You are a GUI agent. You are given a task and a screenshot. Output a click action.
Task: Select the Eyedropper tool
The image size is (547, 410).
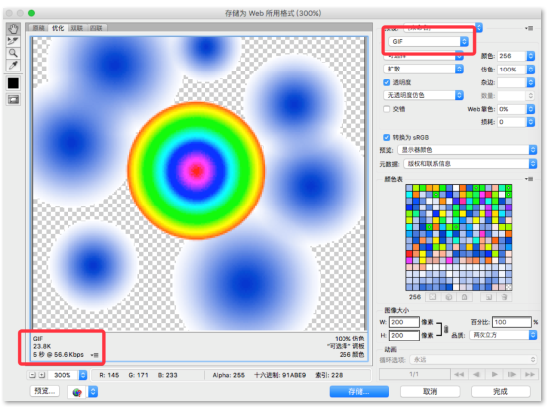click(x=13, y=65)
